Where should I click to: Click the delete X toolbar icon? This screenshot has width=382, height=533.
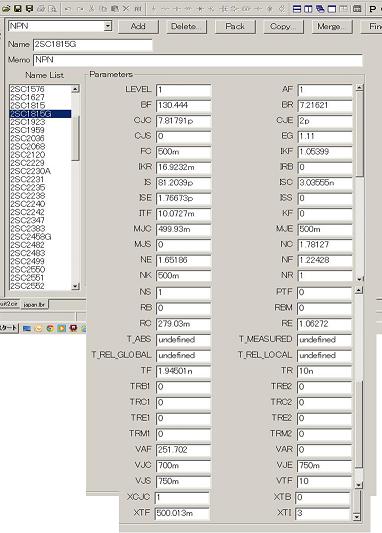point(126,9)
